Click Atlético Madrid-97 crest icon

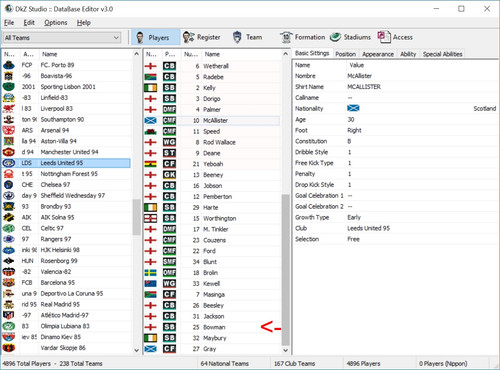pos(9,315)
